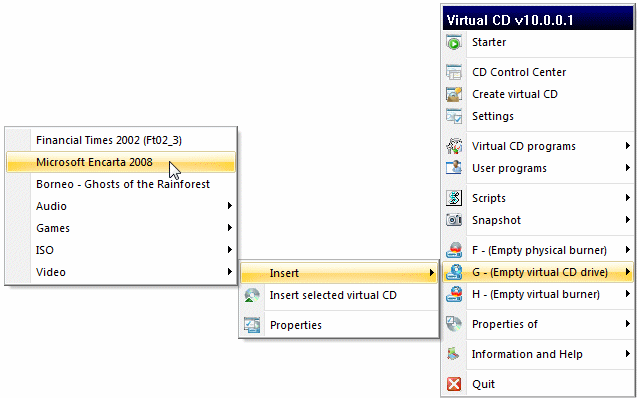Click the Starter play icon

pyautogui.click(x=454, y=42)
